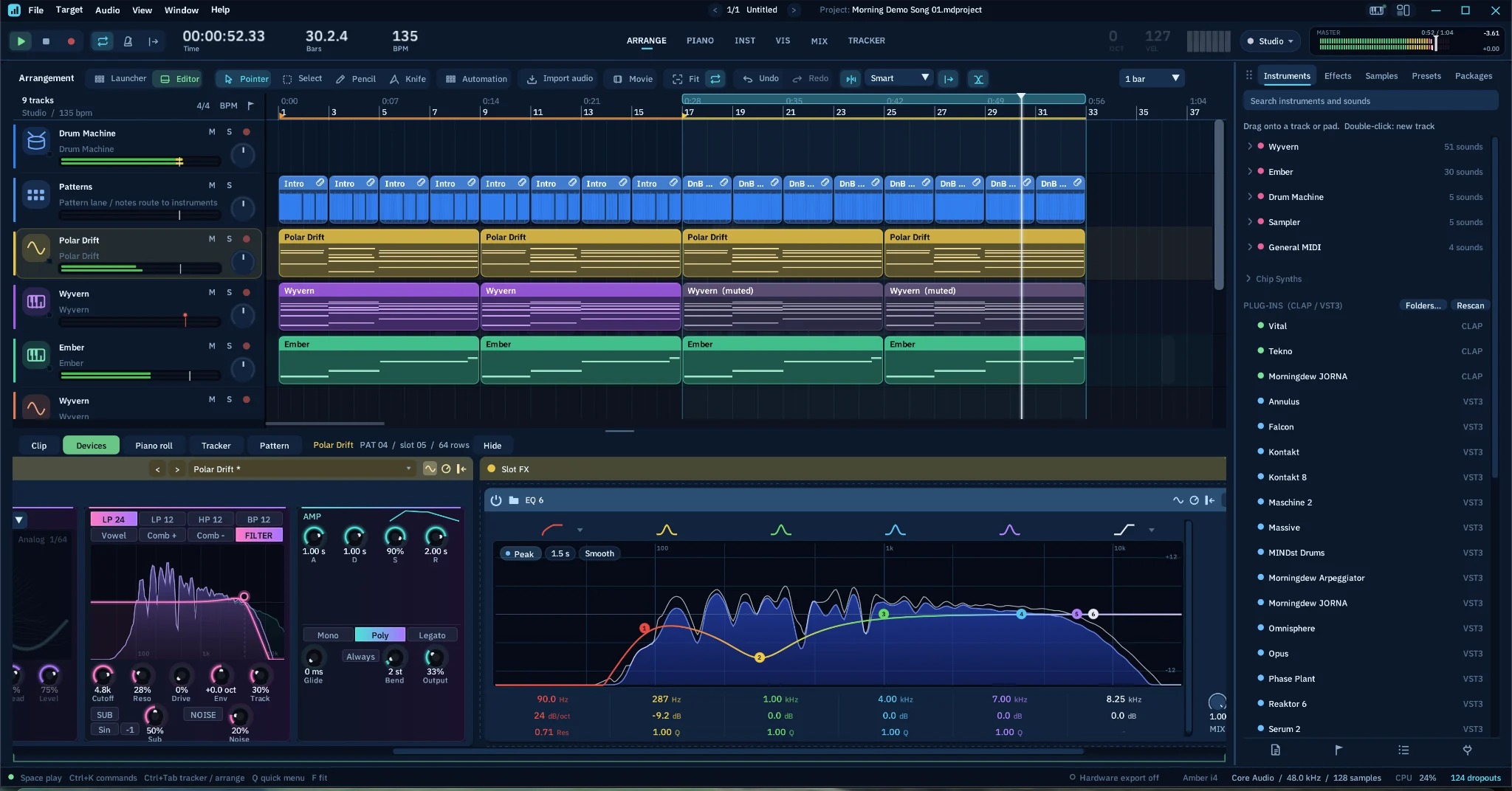Click the loop playback icon in transport

coord(103,41)
